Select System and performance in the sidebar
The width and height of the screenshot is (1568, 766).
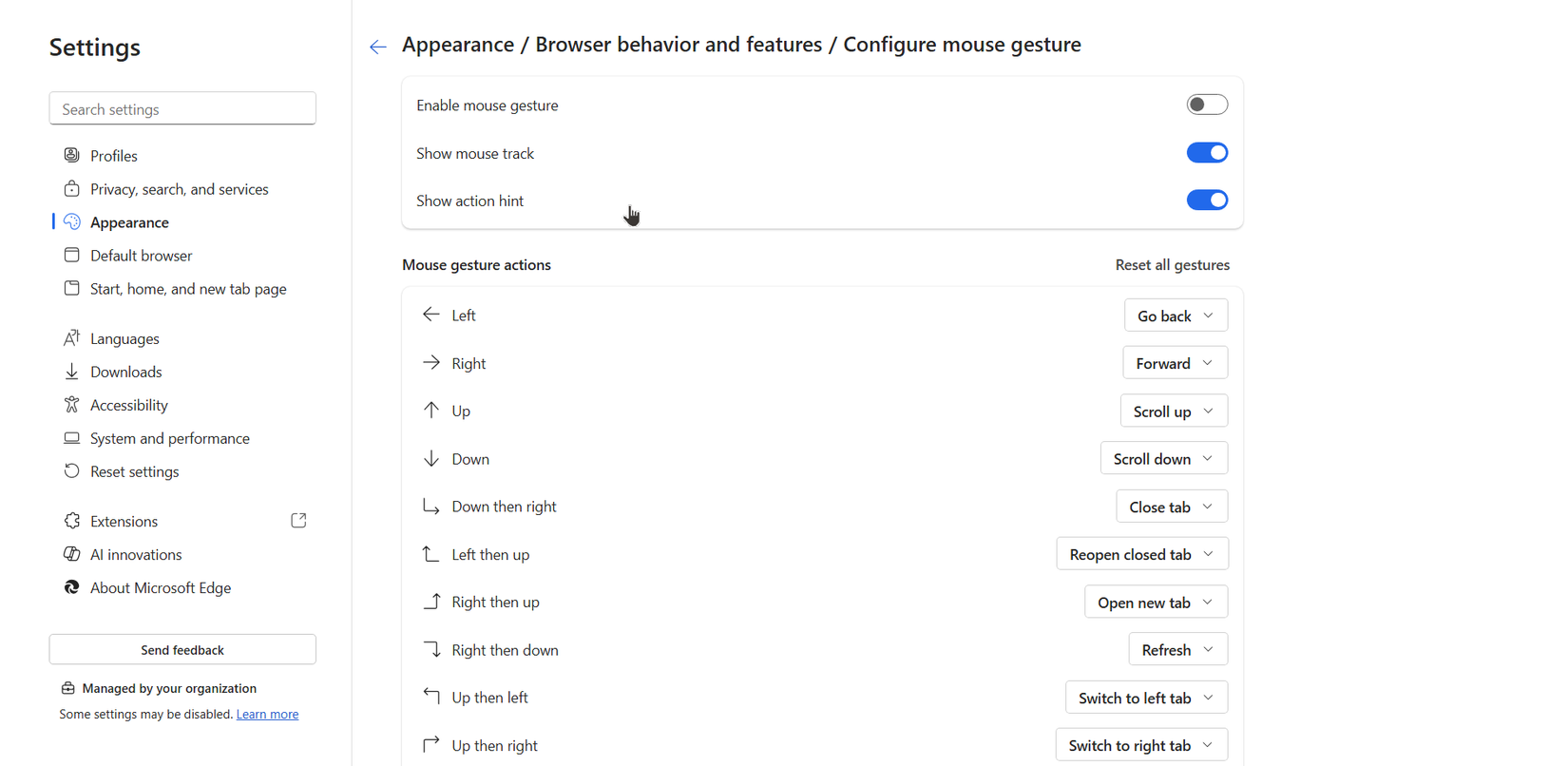point(169,438)
